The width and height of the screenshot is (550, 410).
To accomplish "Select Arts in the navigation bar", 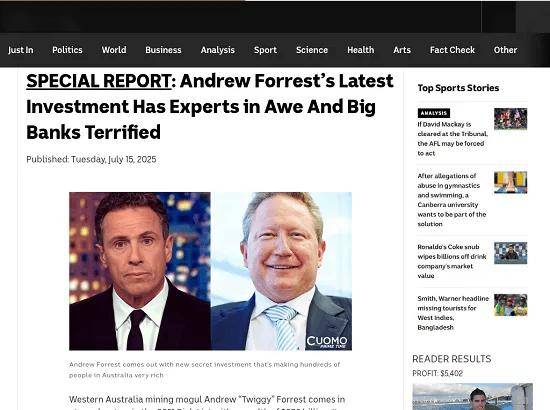I will coord(402,50).
